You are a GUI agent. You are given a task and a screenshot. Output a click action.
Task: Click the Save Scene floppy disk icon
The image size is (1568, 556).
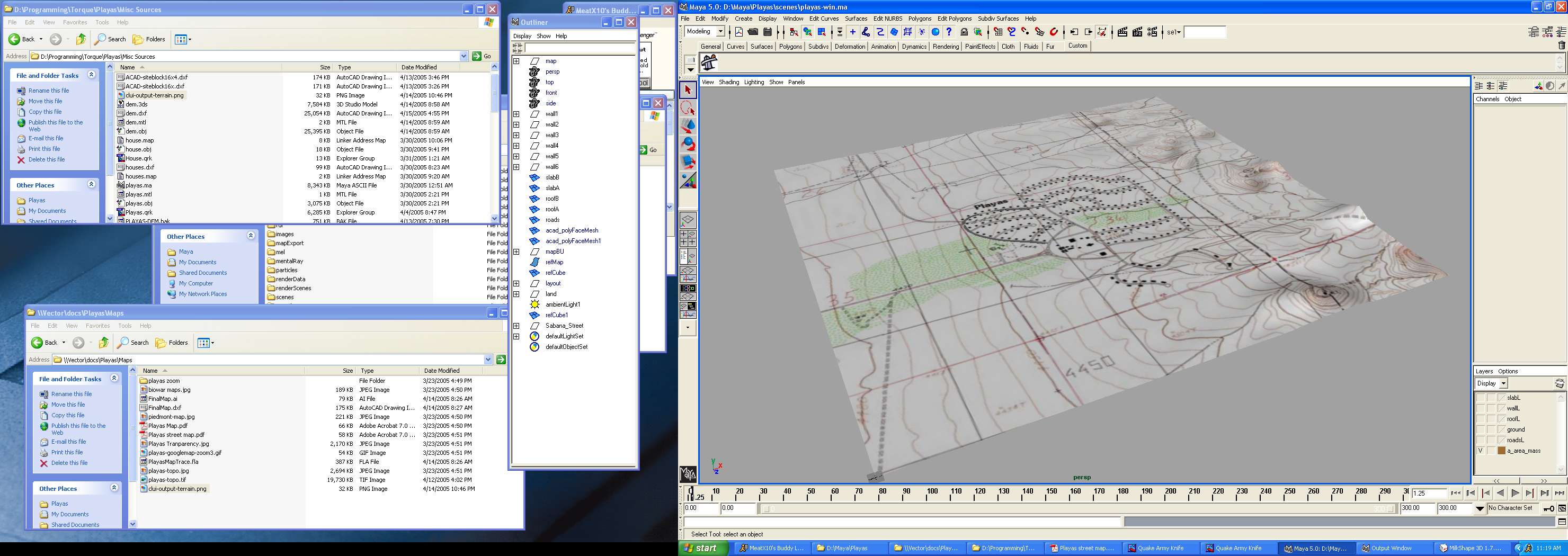pyautogui.click(x=768, y=32)
